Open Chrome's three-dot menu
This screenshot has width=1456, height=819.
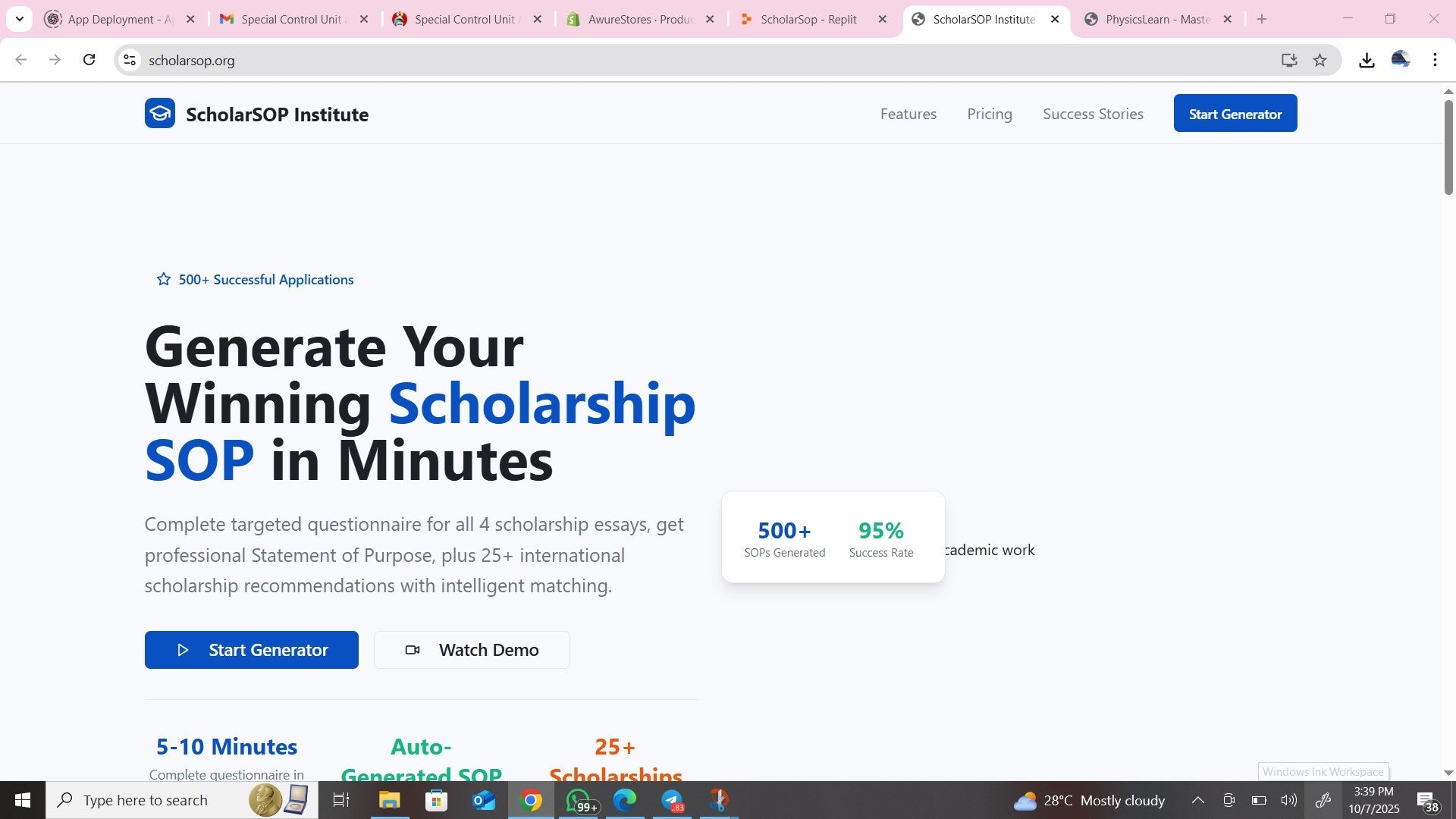point(1435,60)
